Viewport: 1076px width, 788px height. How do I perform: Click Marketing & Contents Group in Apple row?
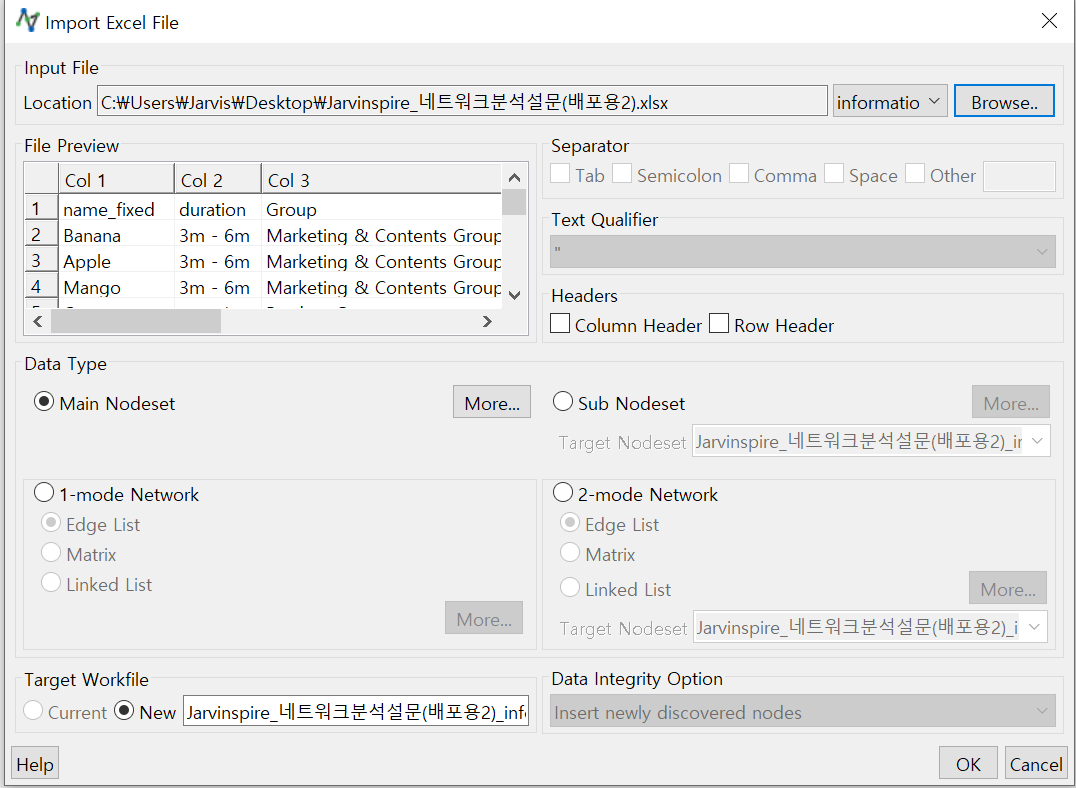pyautogui.click(x=382, y=261)
